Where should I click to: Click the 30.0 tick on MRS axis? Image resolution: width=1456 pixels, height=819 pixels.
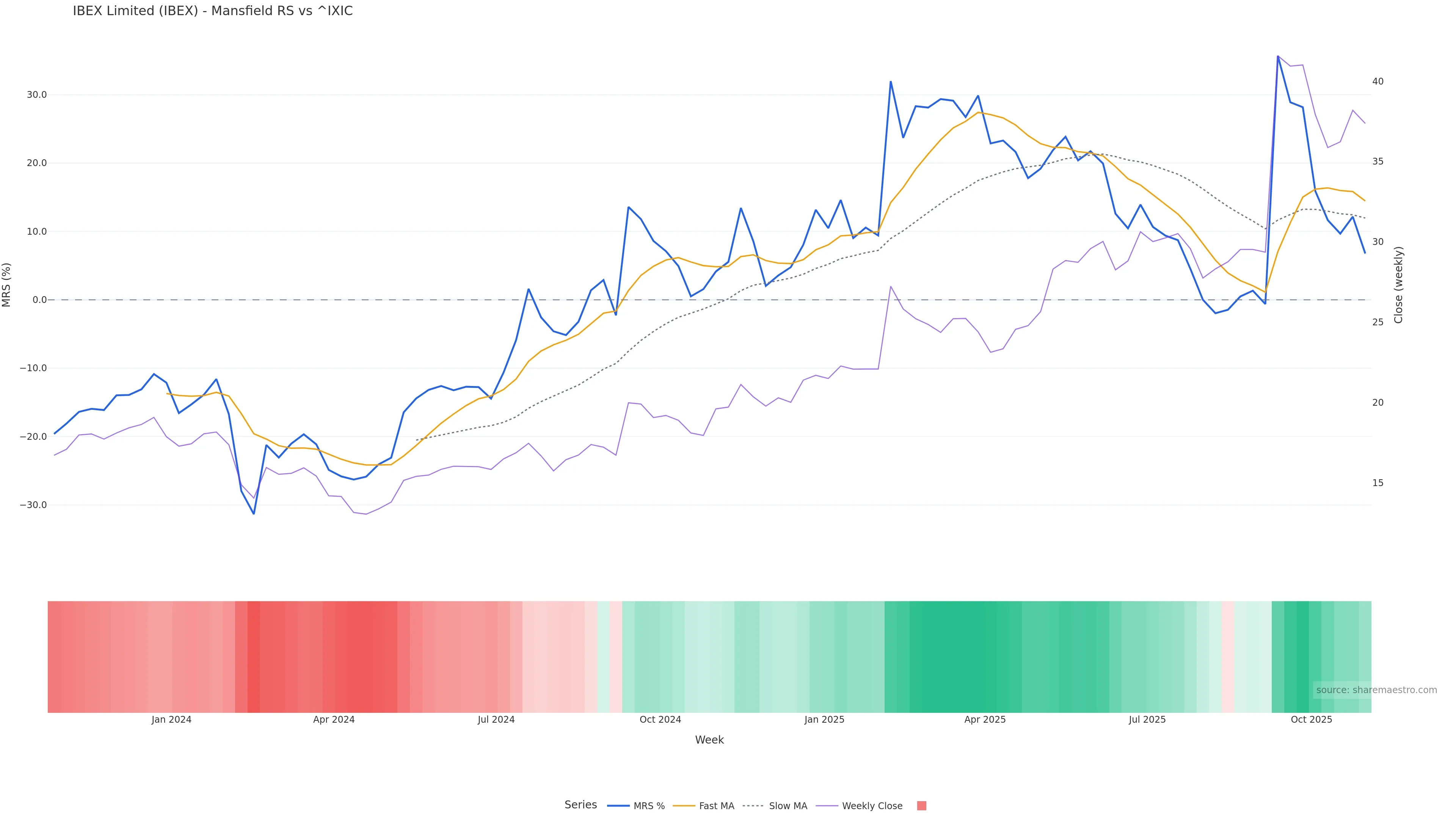coord(37,95)
